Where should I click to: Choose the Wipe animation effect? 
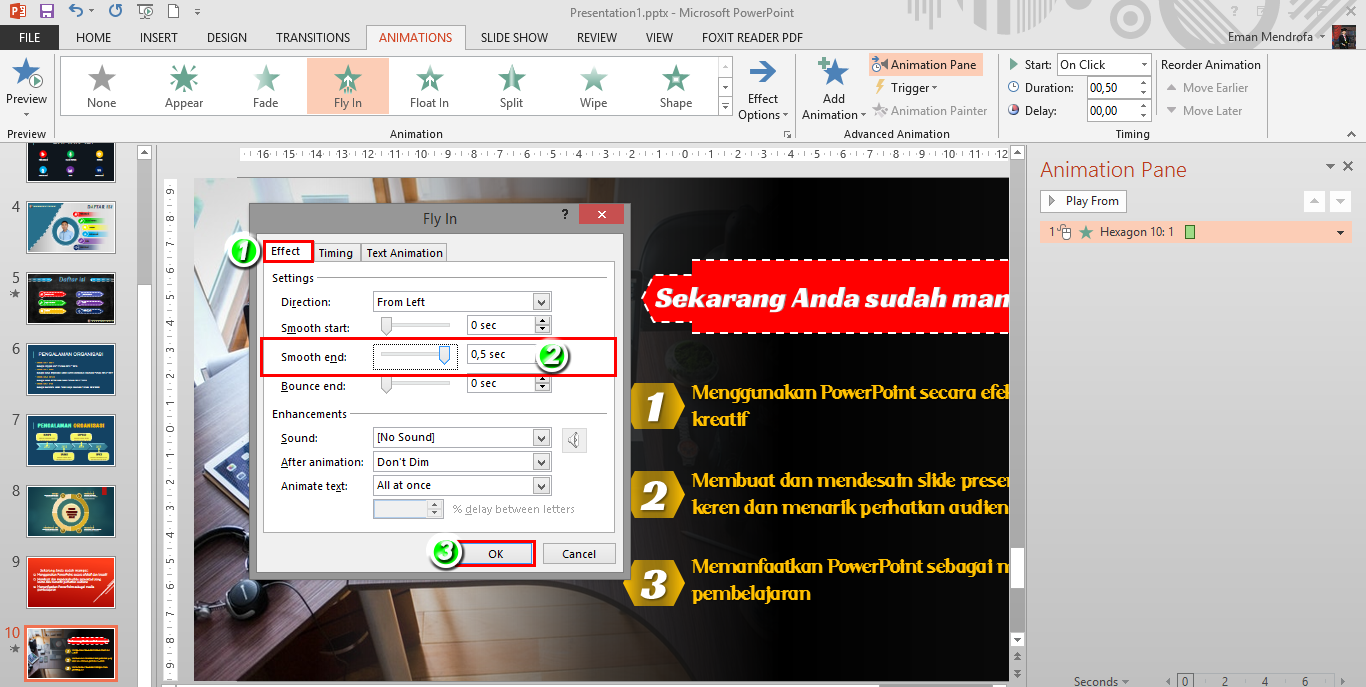coord(593,85)
